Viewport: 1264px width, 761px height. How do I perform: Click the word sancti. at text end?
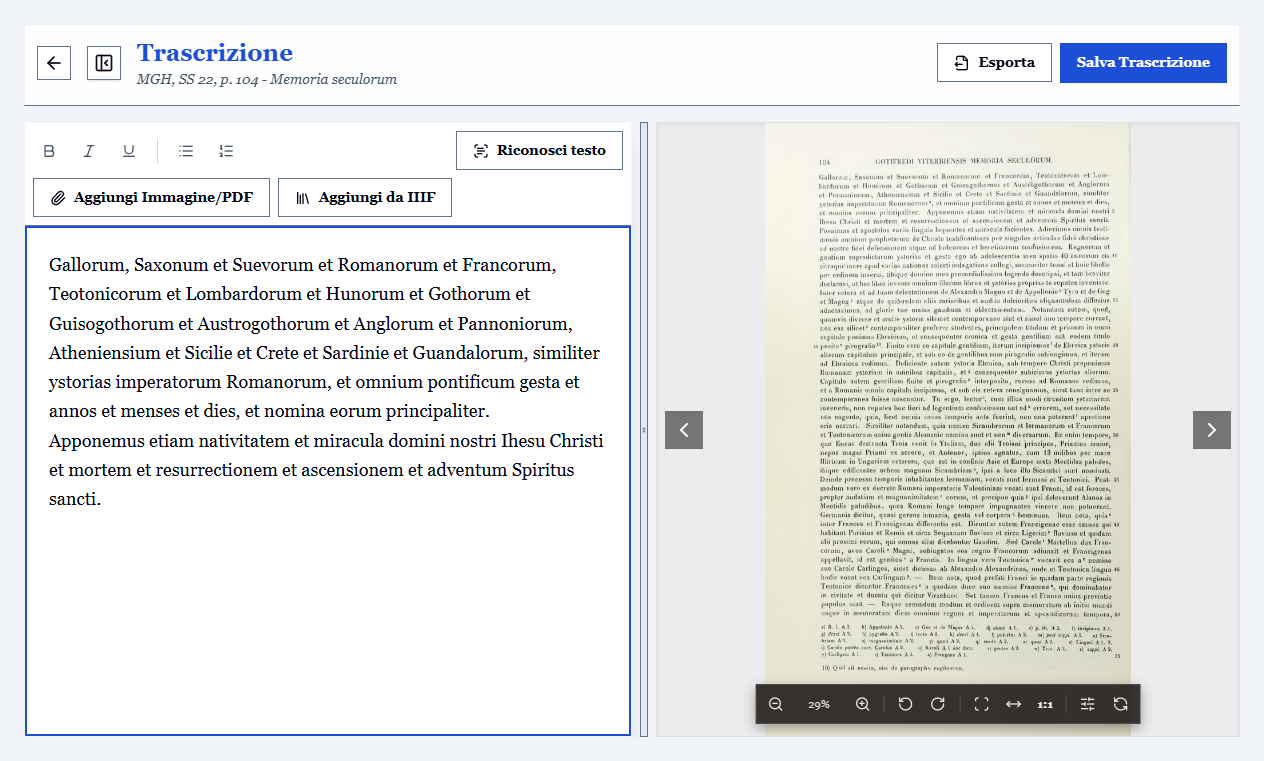pyautogui.click(x=75, y=499)
